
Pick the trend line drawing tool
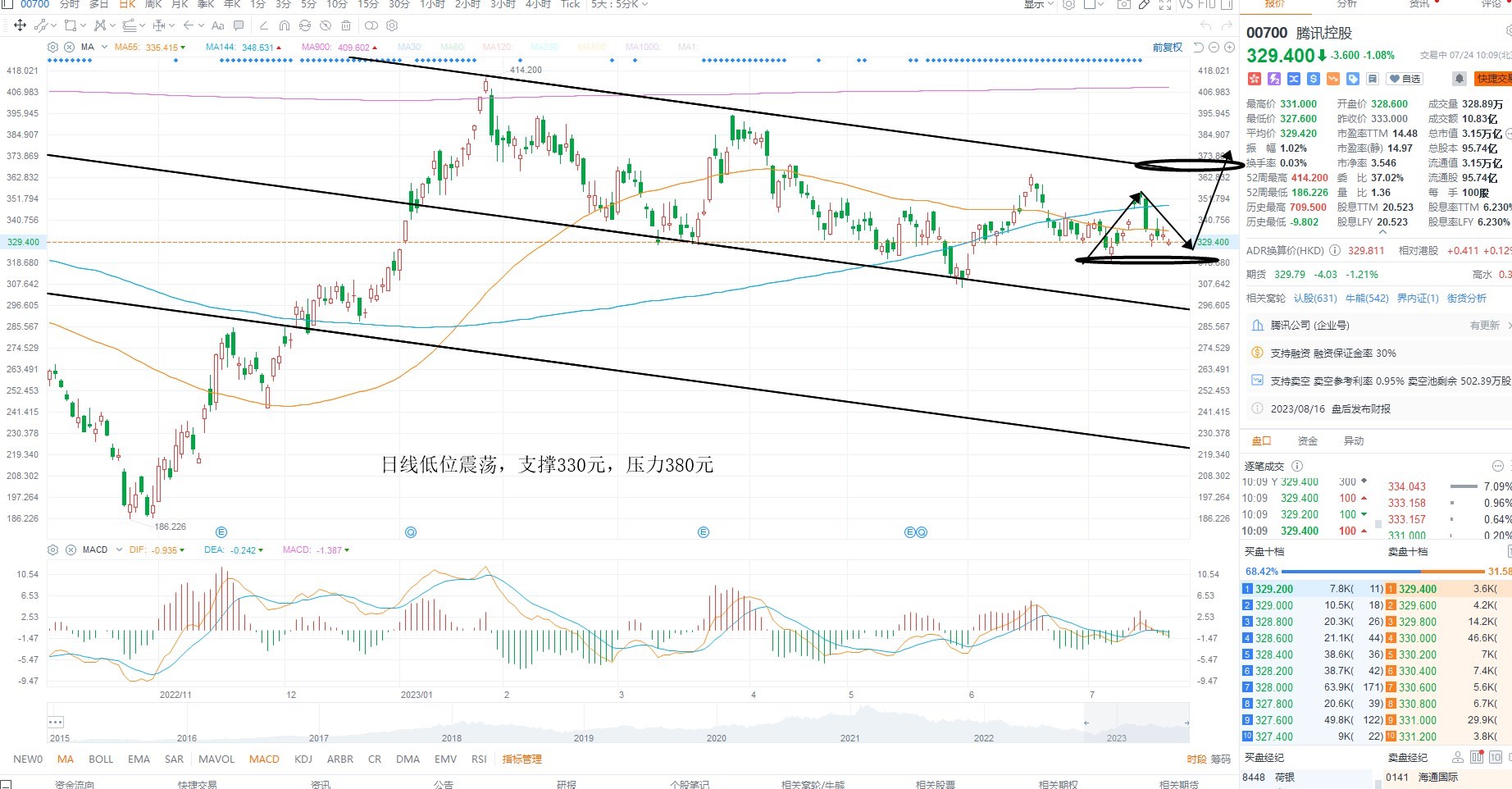[41, 25]
